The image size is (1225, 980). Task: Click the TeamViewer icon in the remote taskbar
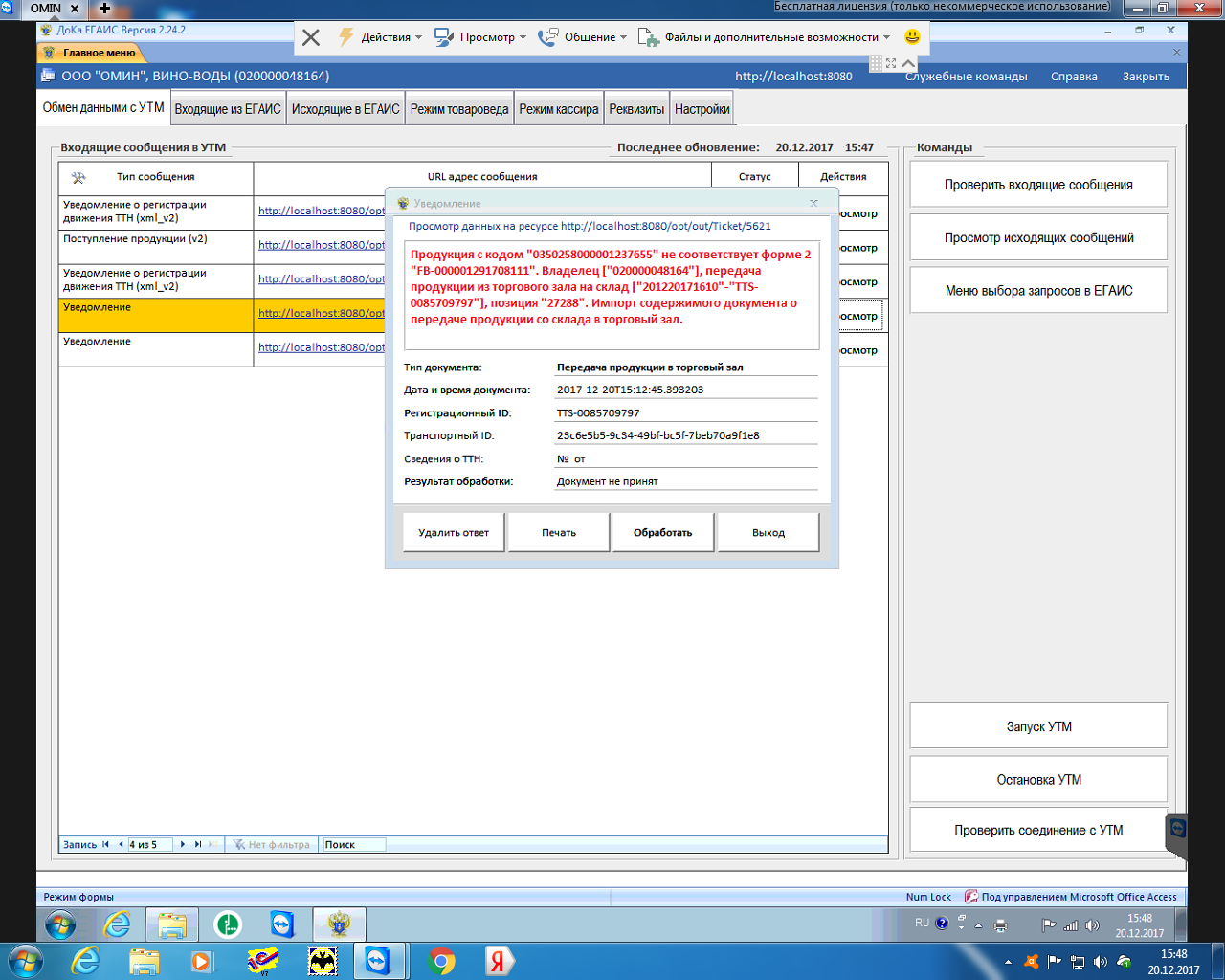pyautogui.click(x=282, y=924)
